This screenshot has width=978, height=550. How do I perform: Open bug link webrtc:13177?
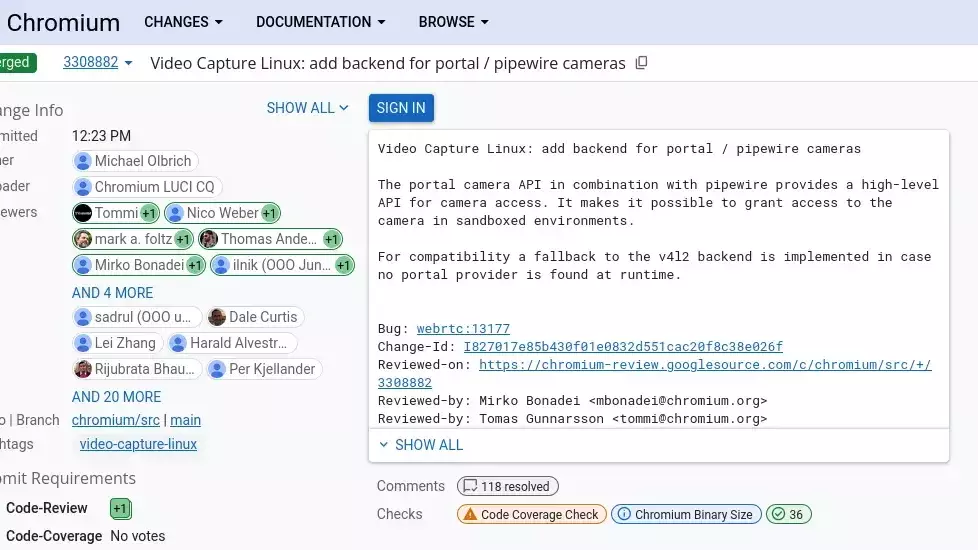coord(463,329)
